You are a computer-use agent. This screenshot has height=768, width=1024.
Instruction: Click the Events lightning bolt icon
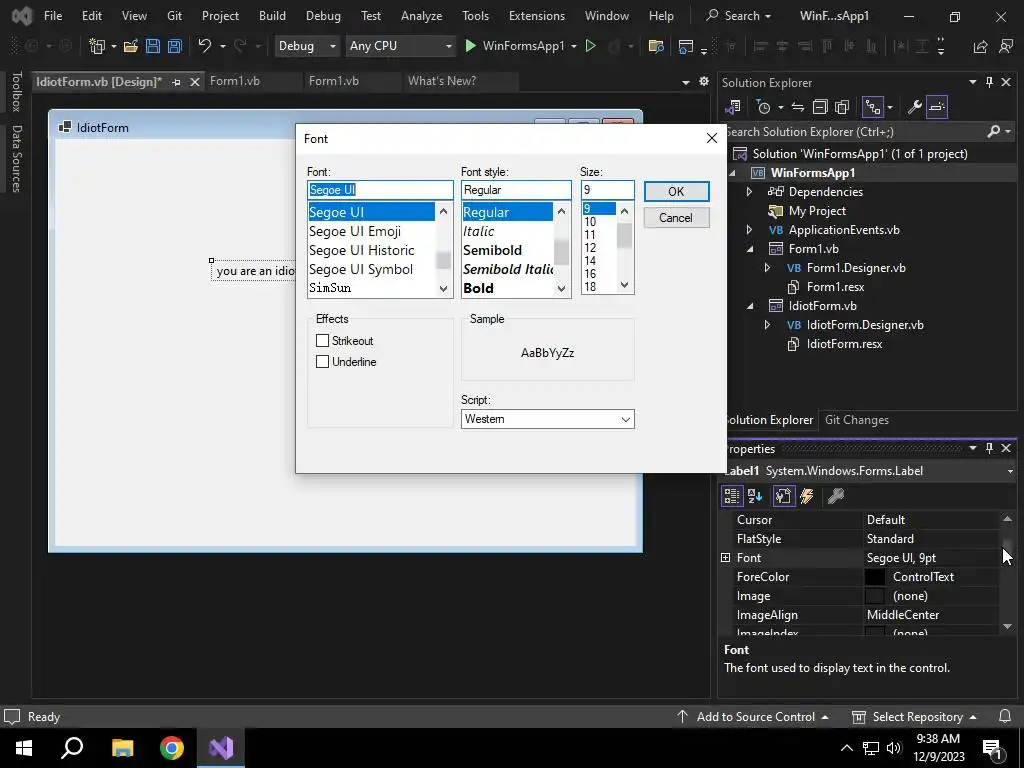tap(807, 496)
